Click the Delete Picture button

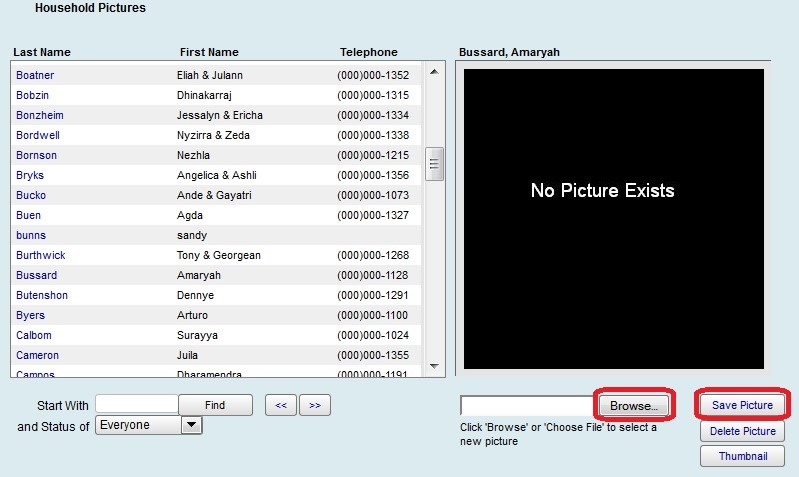tap(742, 431)
